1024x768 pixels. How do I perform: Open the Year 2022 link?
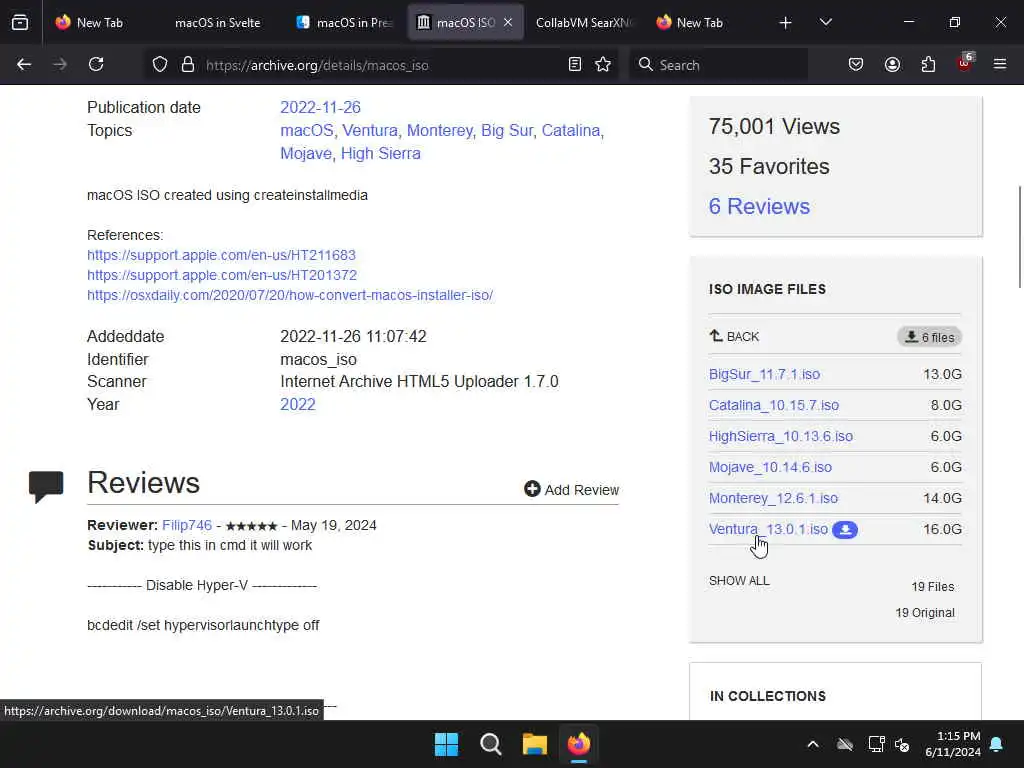(298, 404)
